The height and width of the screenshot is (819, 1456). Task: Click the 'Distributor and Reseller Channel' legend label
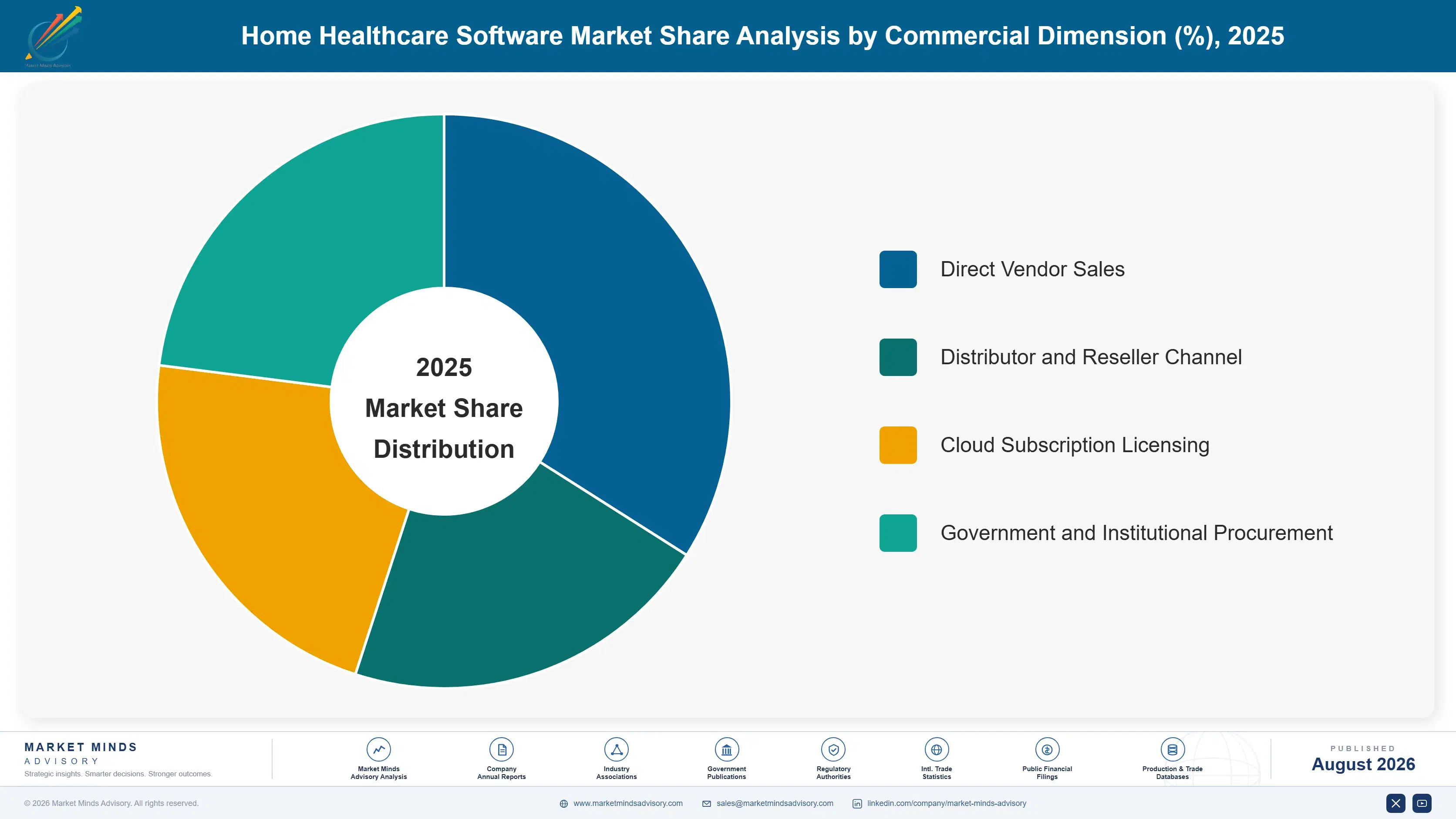(1091, 358)
